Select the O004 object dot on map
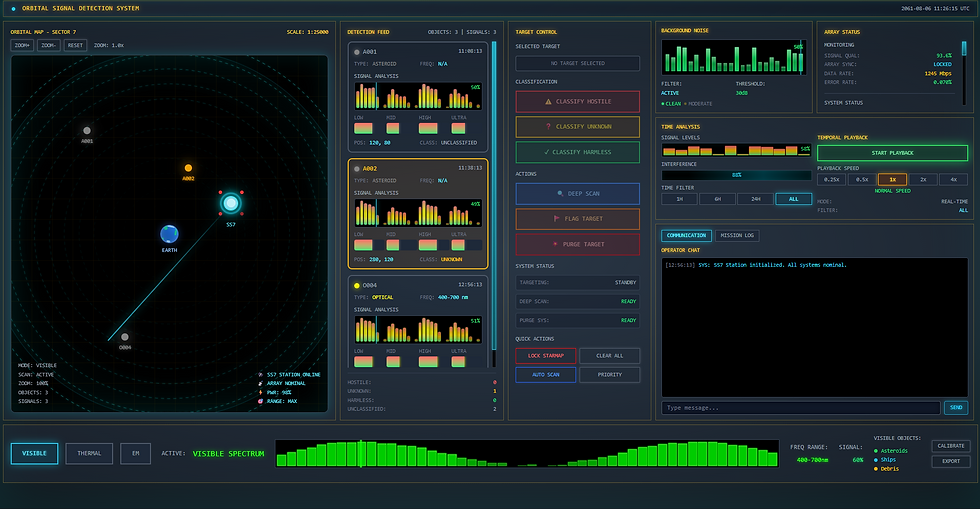This screenshot has width=980, height=509. (x=125, y=337)
